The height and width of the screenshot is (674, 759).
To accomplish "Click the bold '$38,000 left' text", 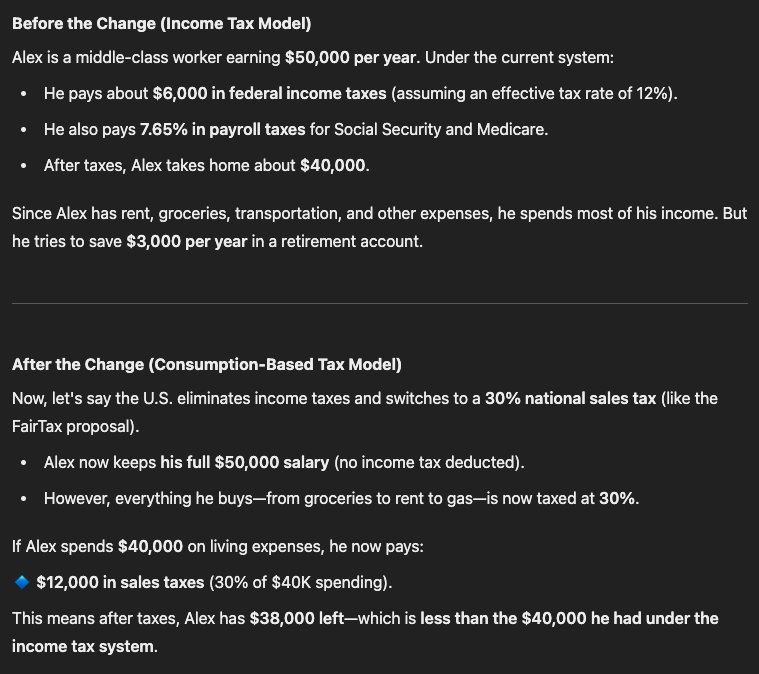I will [297, 619].
